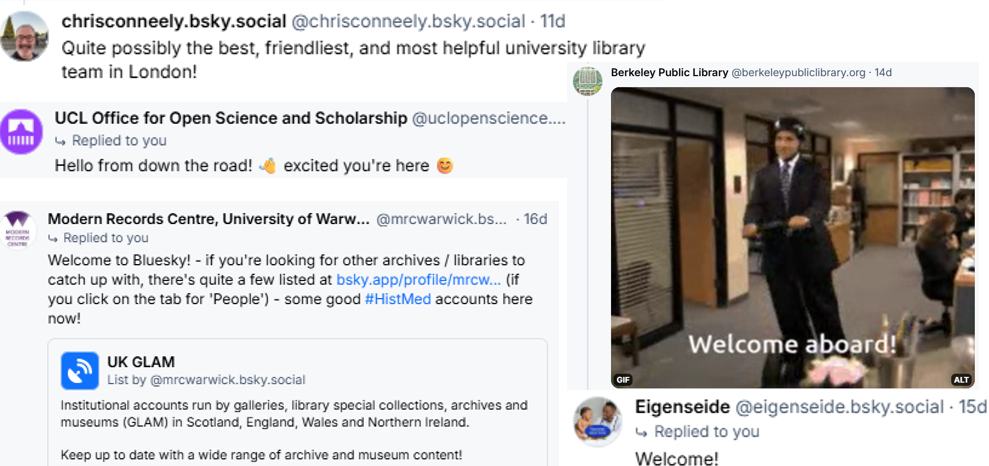989x466 pixels.
Task: Click the UK GLAM list title
Action: coord(141,361)
